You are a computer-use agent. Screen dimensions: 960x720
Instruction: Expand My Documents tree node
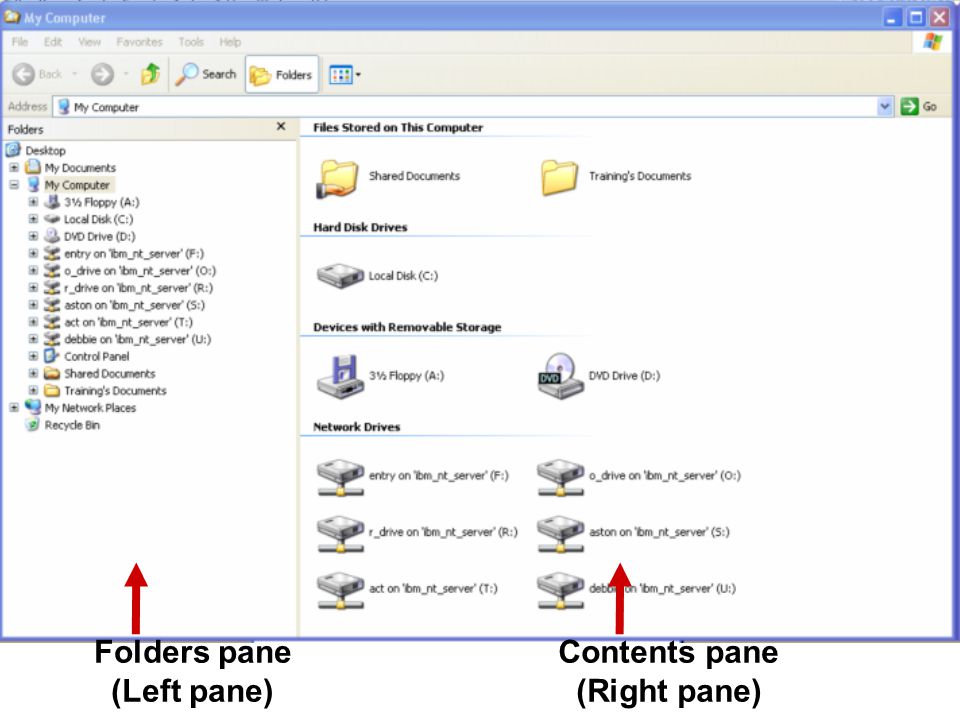(x=14, y=167)
